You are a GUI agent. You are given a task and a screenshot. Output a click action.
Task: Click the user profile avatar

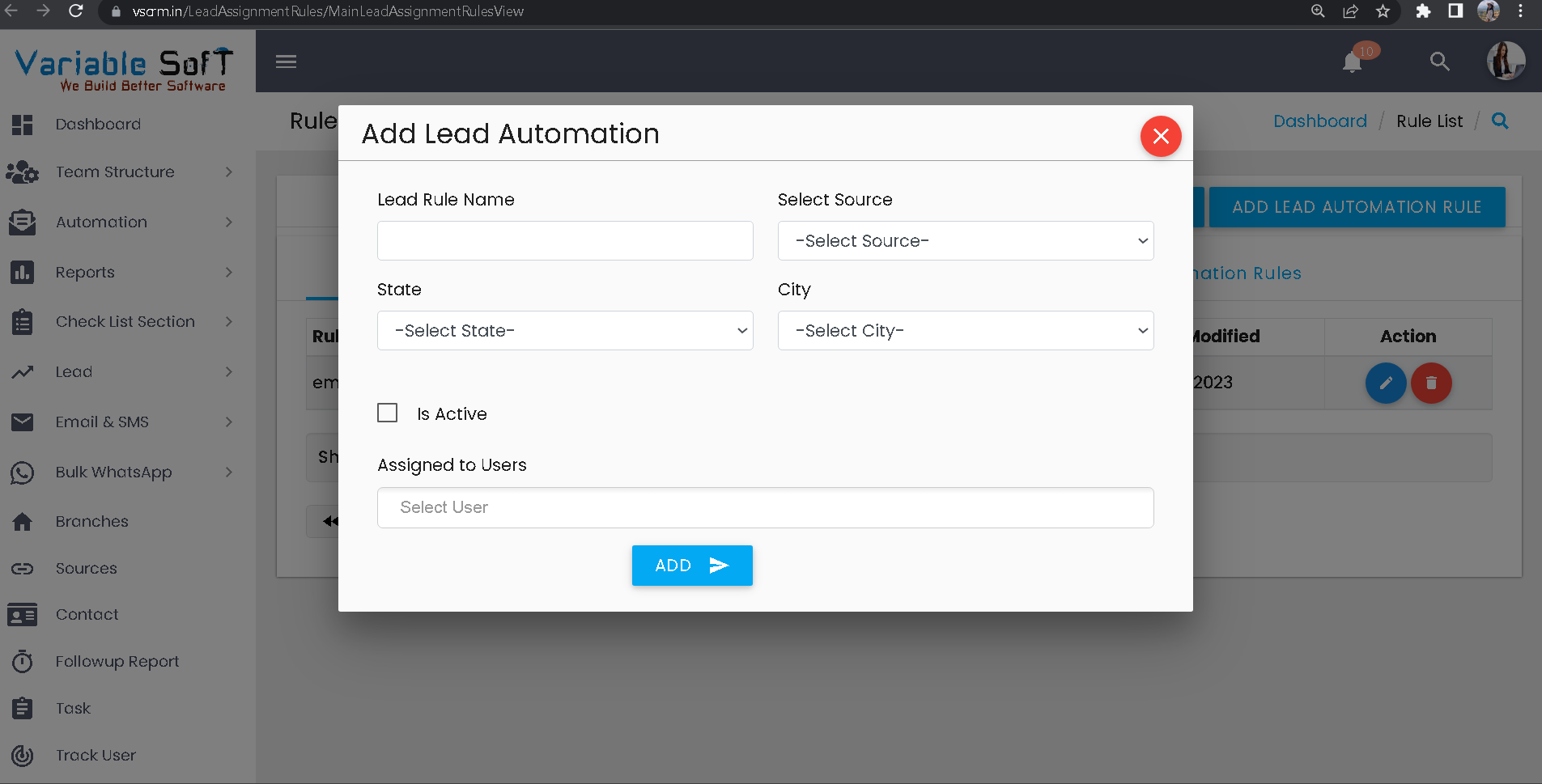(x=1505, y=61)
